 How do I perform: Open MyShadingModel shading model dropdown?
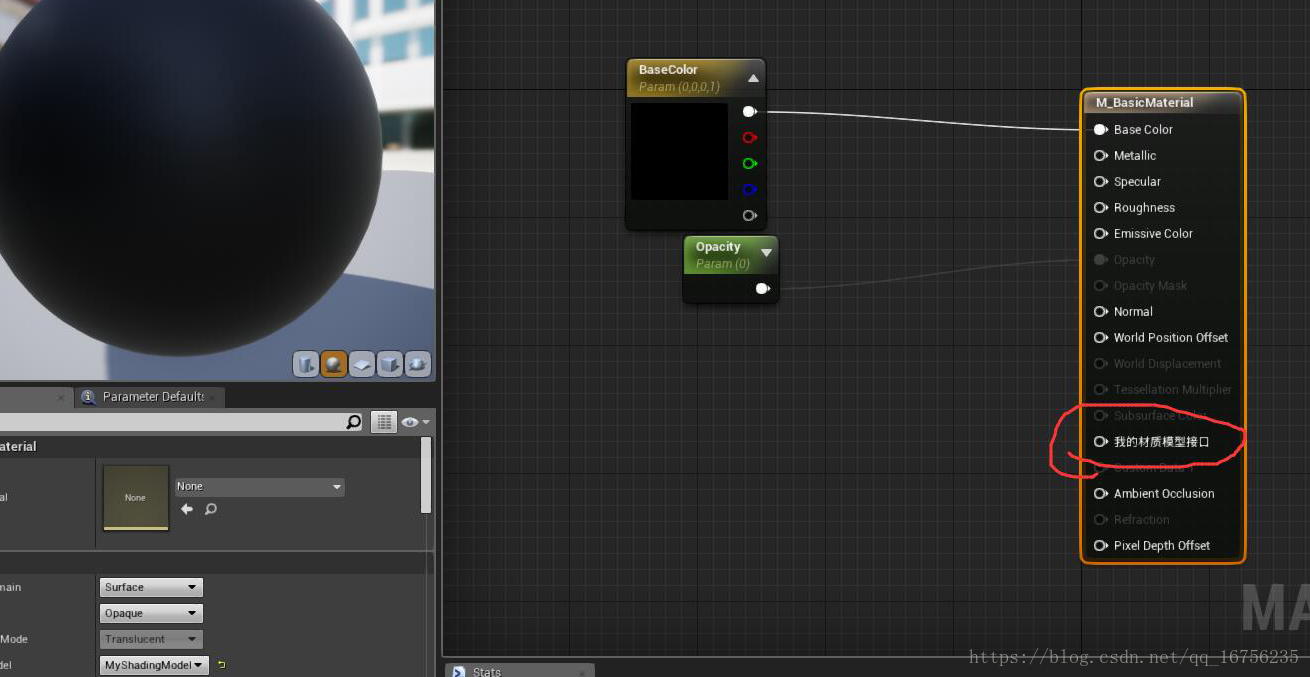click(154, 666)
